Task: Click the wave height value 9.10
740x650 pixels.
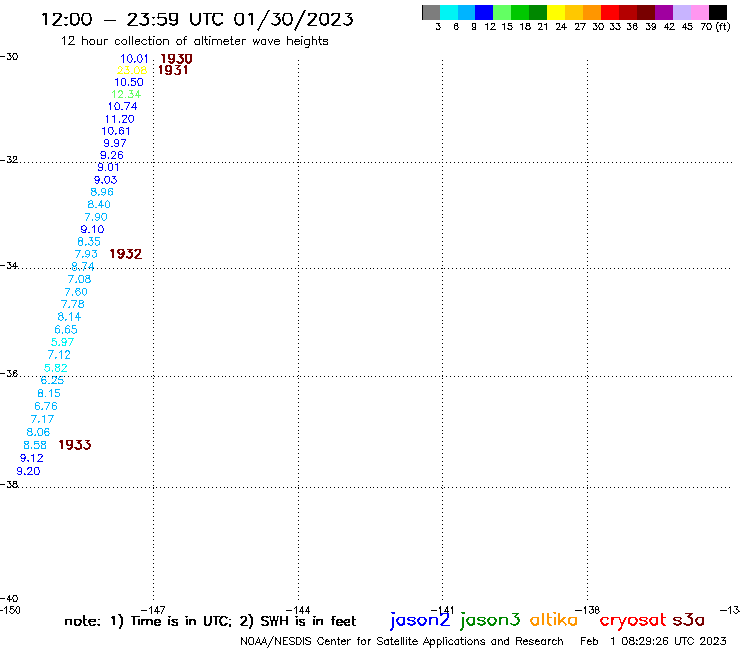Action: click(x=92, y=229)
